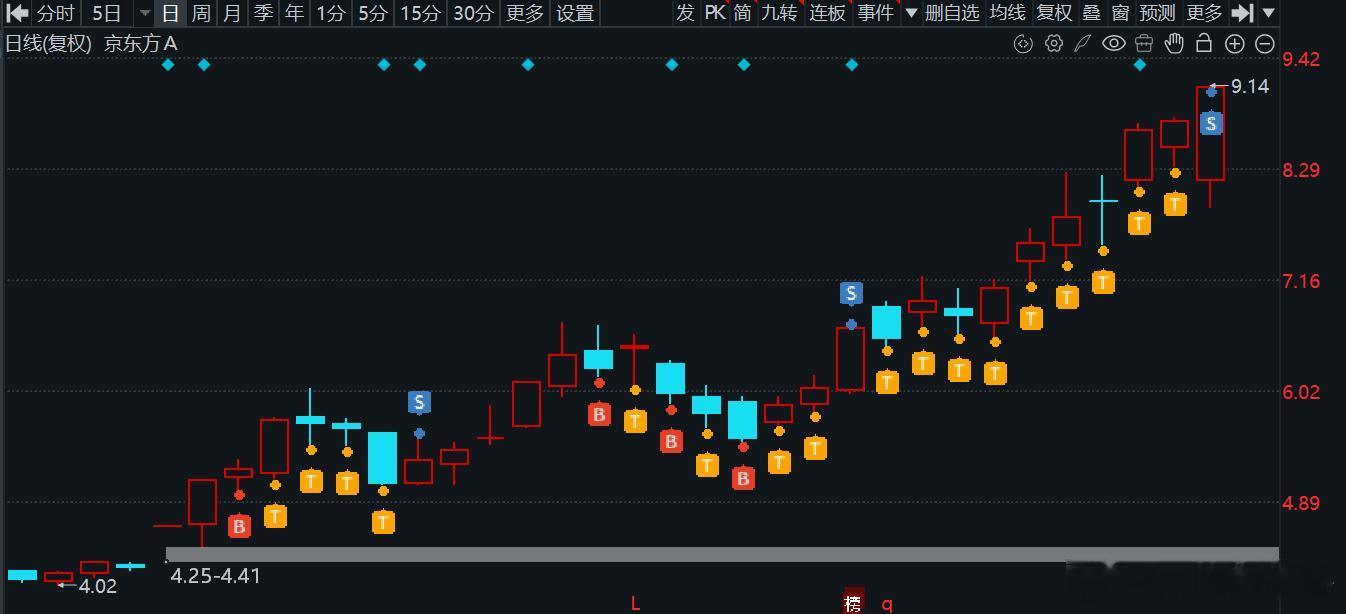Expand the dropdown arrow after 事件
Image resolution: width=1346 pixels, height=614 pixels.
pyautogui.click(x=911, y=13)
